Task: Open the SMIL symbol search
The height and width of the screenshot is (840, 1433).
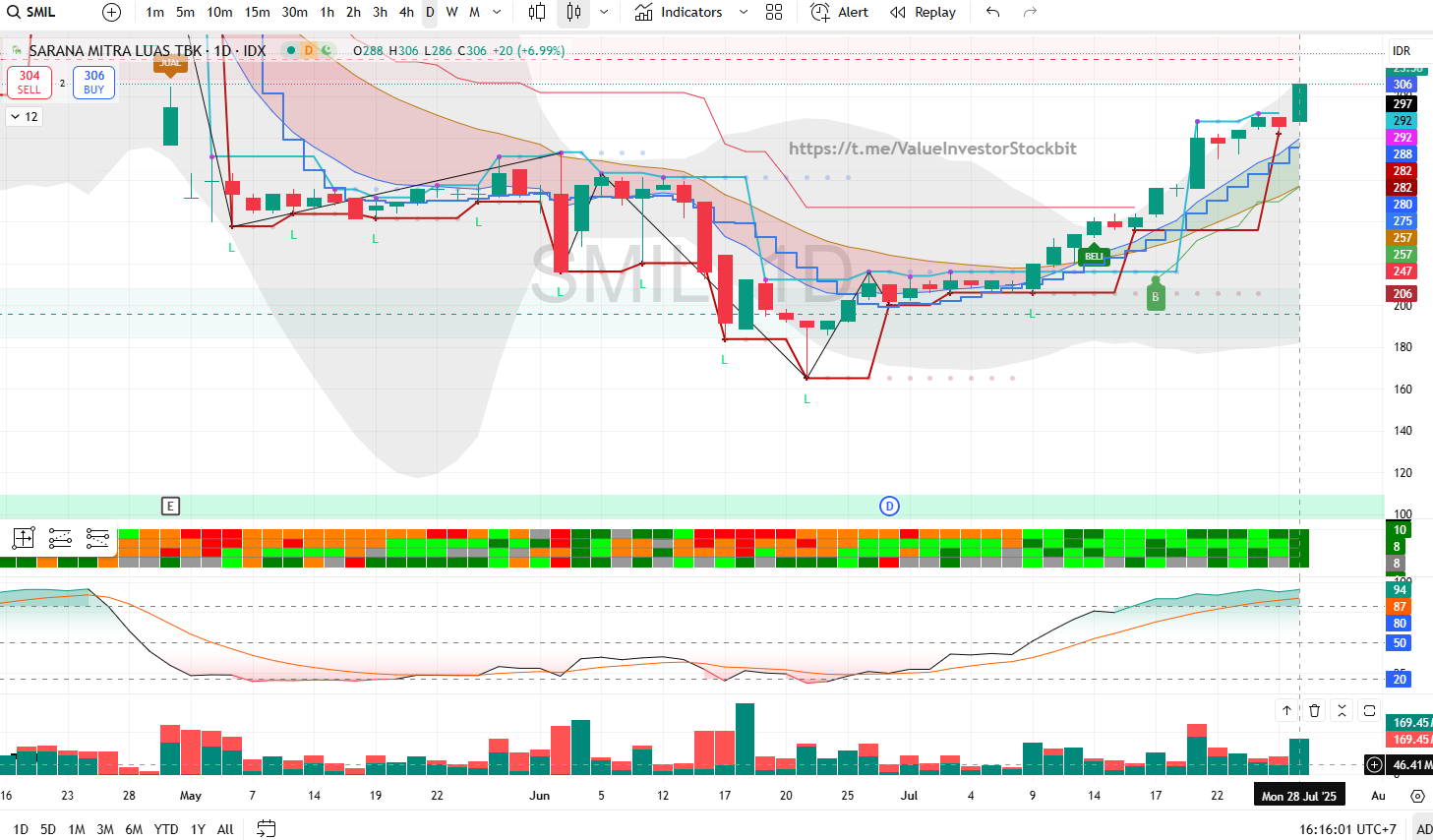Action: [x=31, y=12]
